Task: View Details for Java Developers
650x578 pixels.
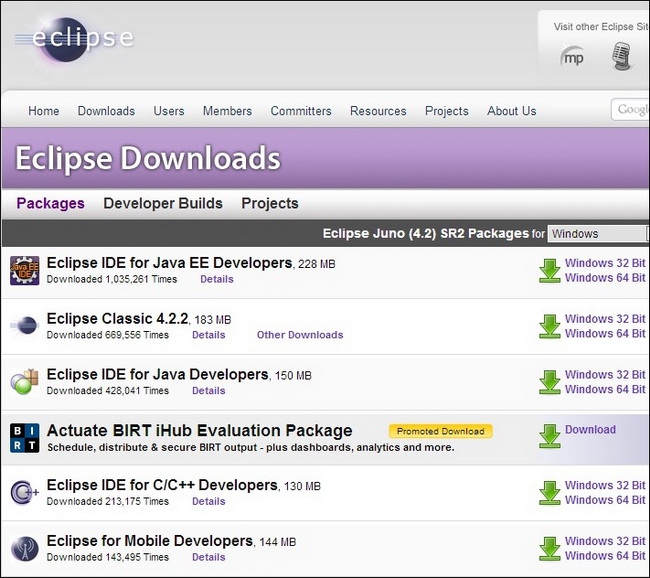Action: click(209, 391)
